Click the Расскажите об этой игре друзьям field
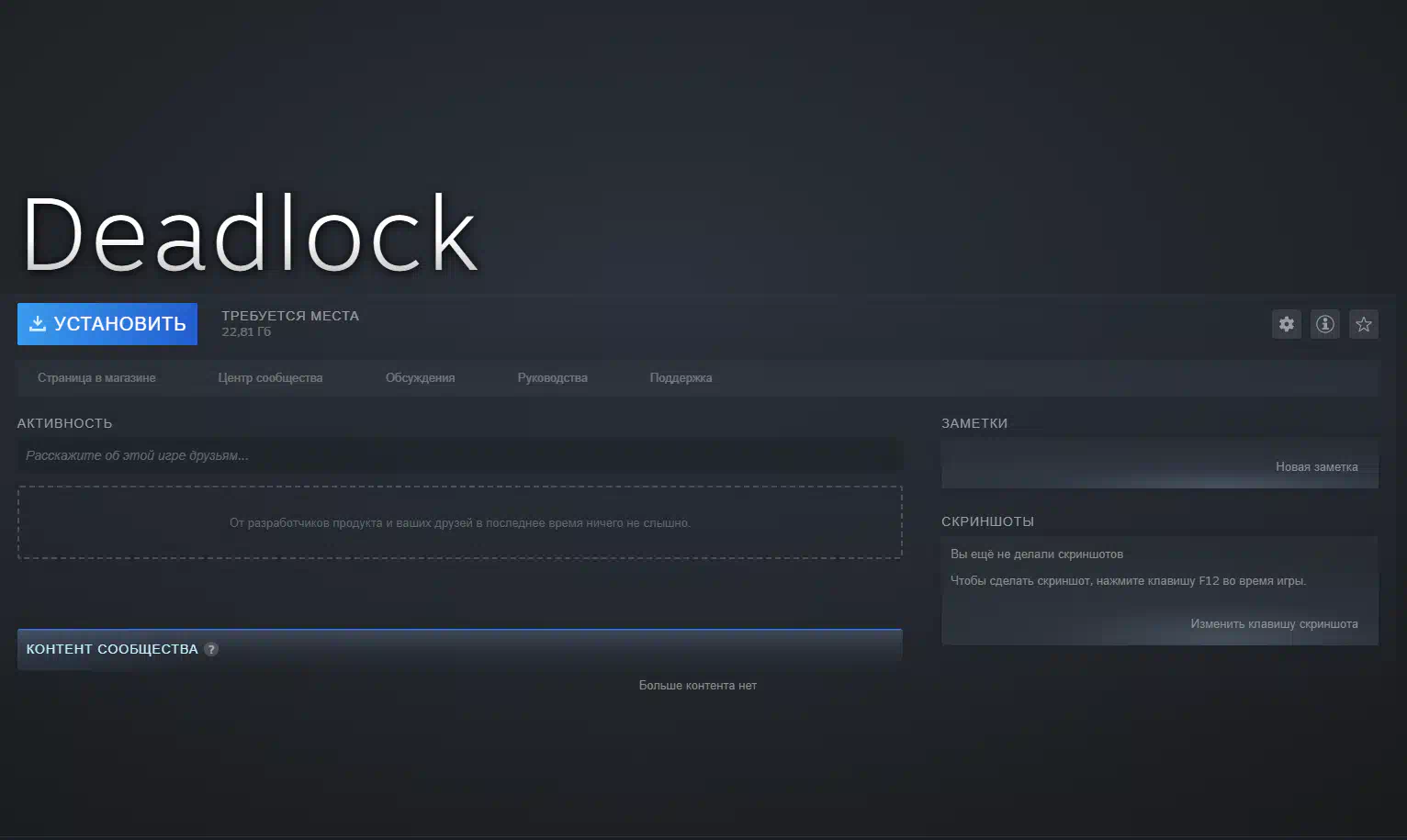Viewport: 1407px width, 840px height. pyautogui.click(x=460, y=455)
